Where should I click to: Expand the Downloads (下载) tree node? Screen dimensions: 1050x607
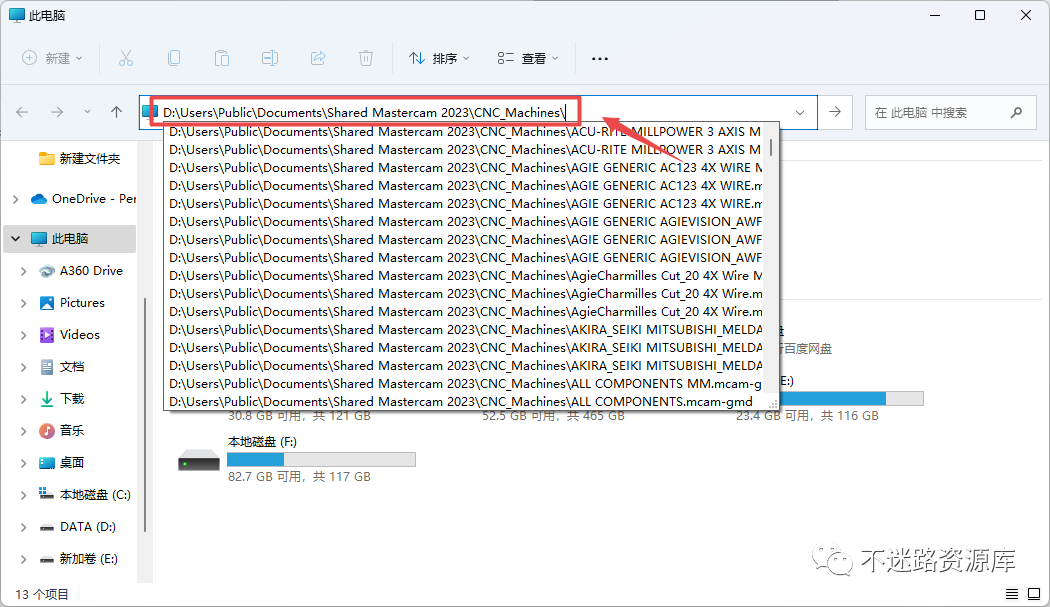point(23,399)
